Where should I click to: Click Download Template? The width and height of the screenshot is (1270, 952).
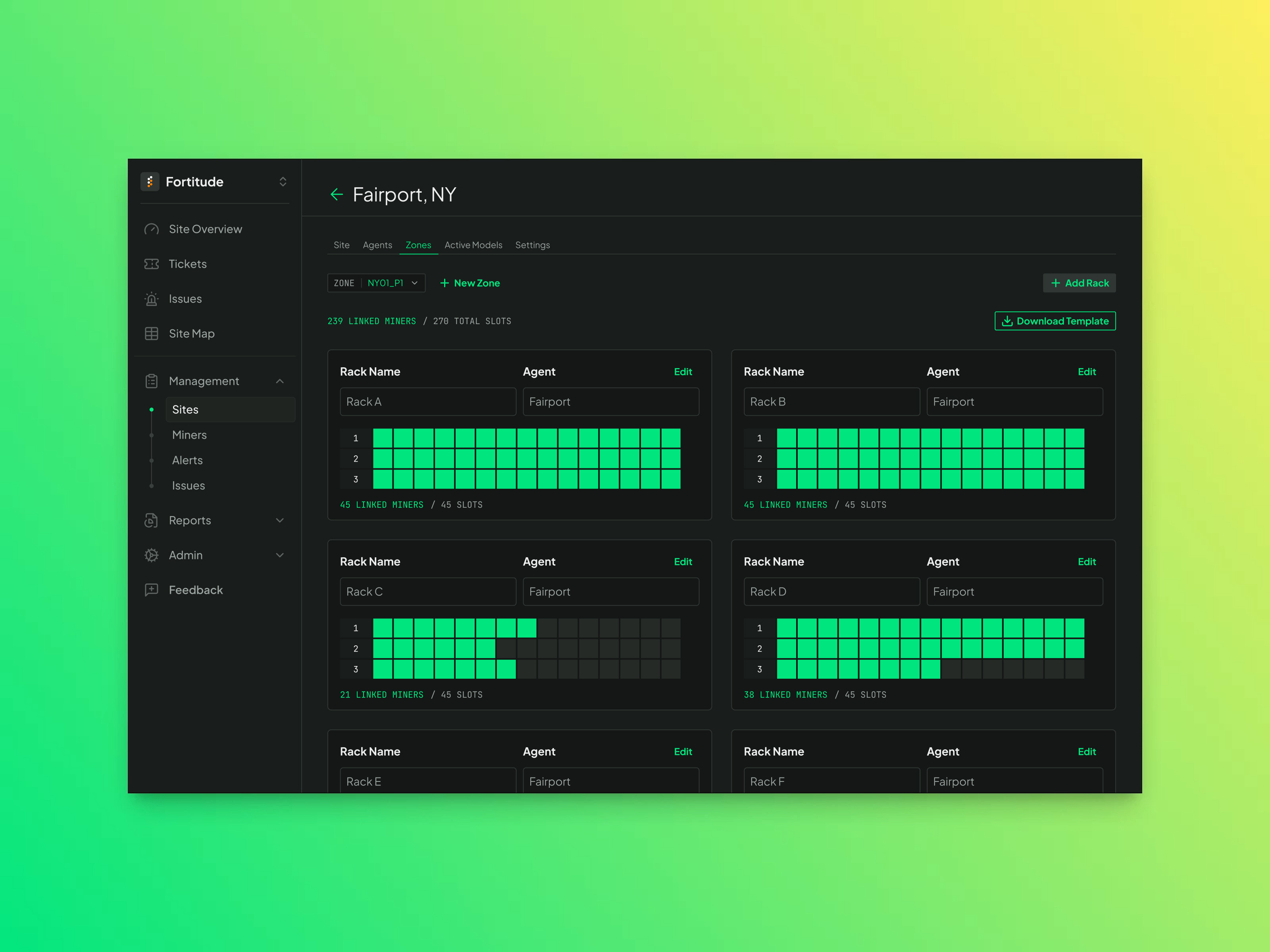[x=1055, y=321]
